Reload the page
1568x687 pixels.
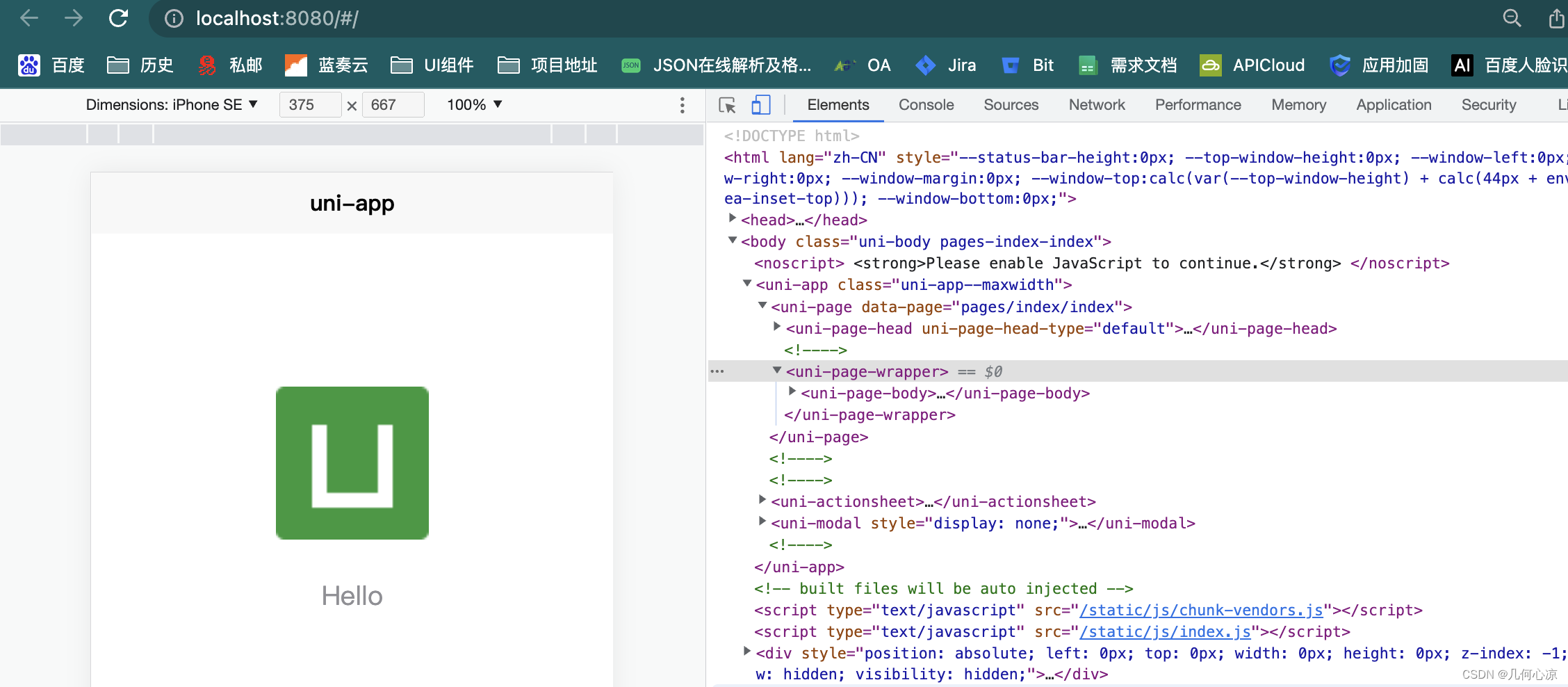pos(118,18)
